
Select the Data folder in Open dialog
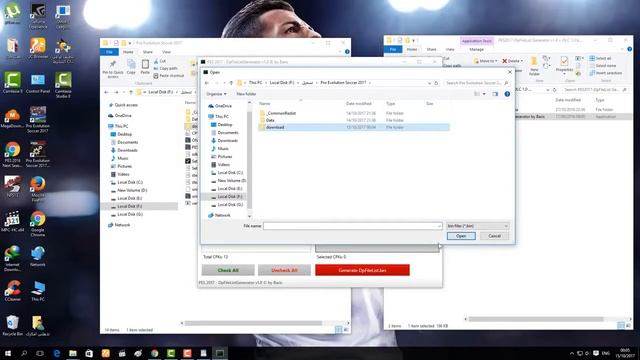click(270, 120)
